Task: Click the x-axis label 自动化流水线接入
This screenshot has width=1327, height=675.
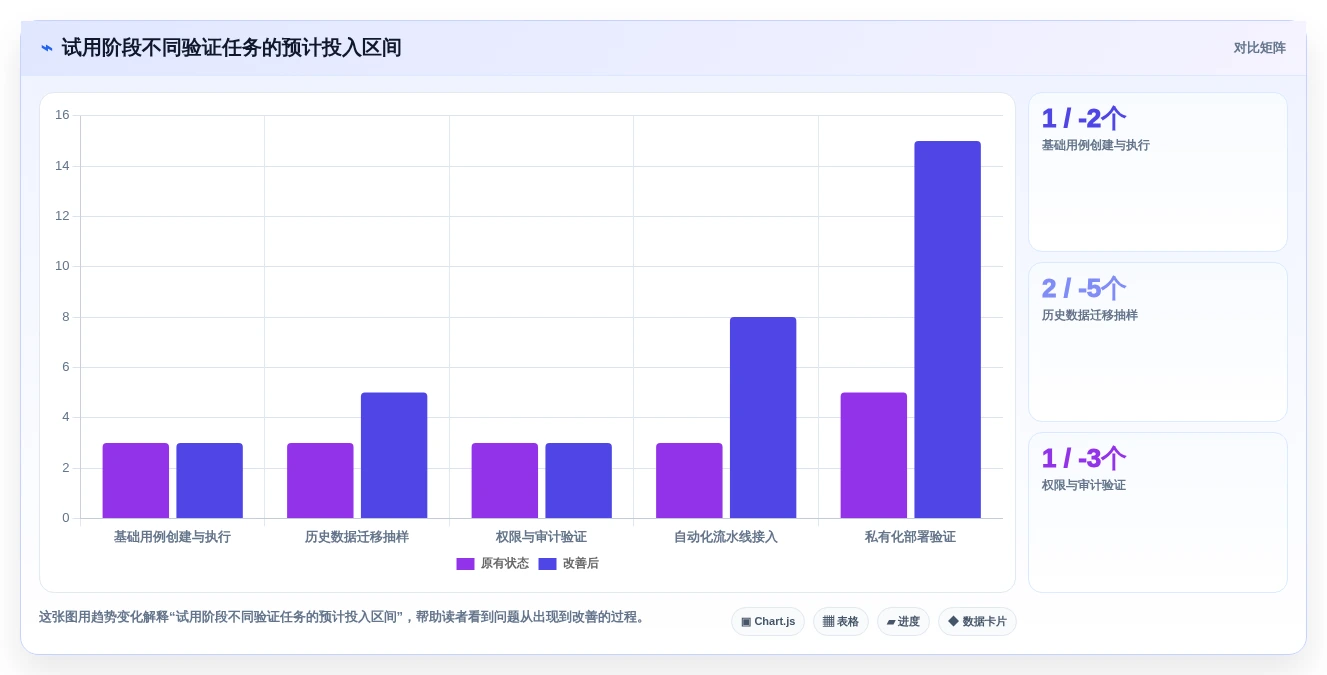Action: (x=726, y=537)
